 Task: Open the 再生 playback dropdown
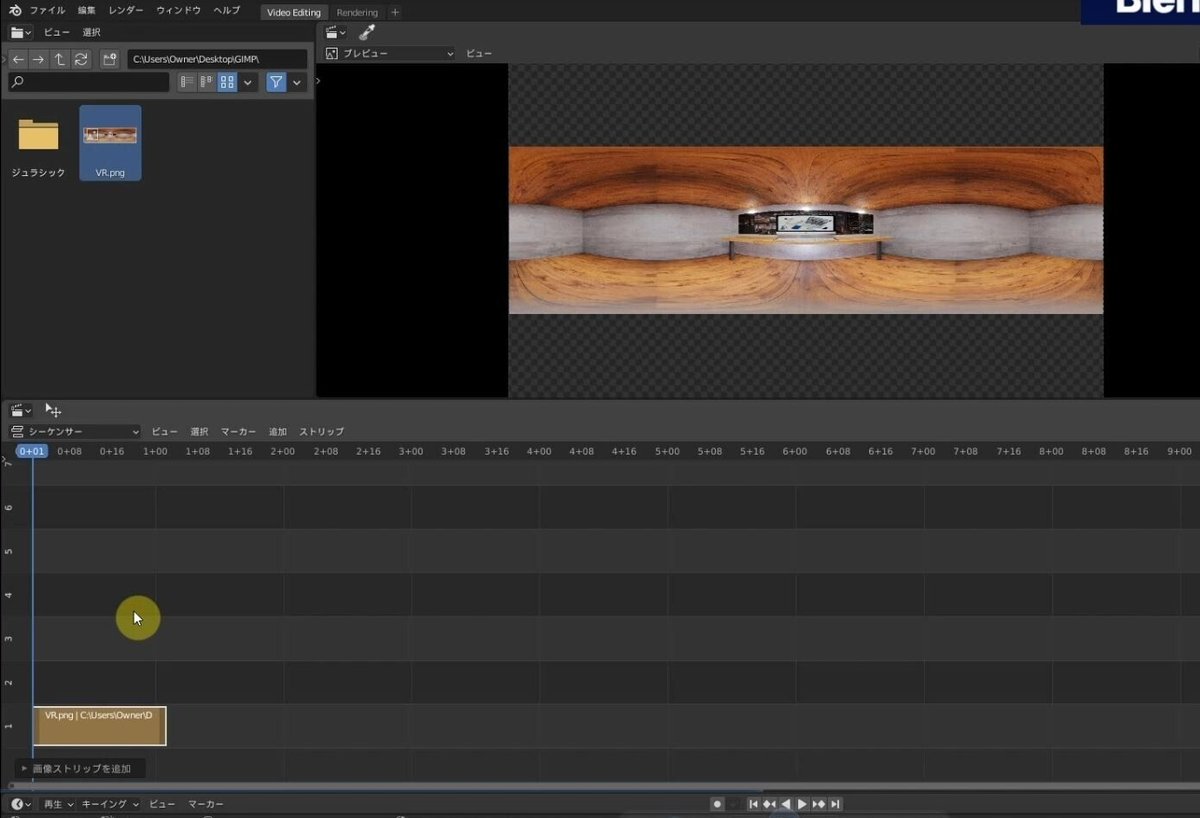[58, 804]
